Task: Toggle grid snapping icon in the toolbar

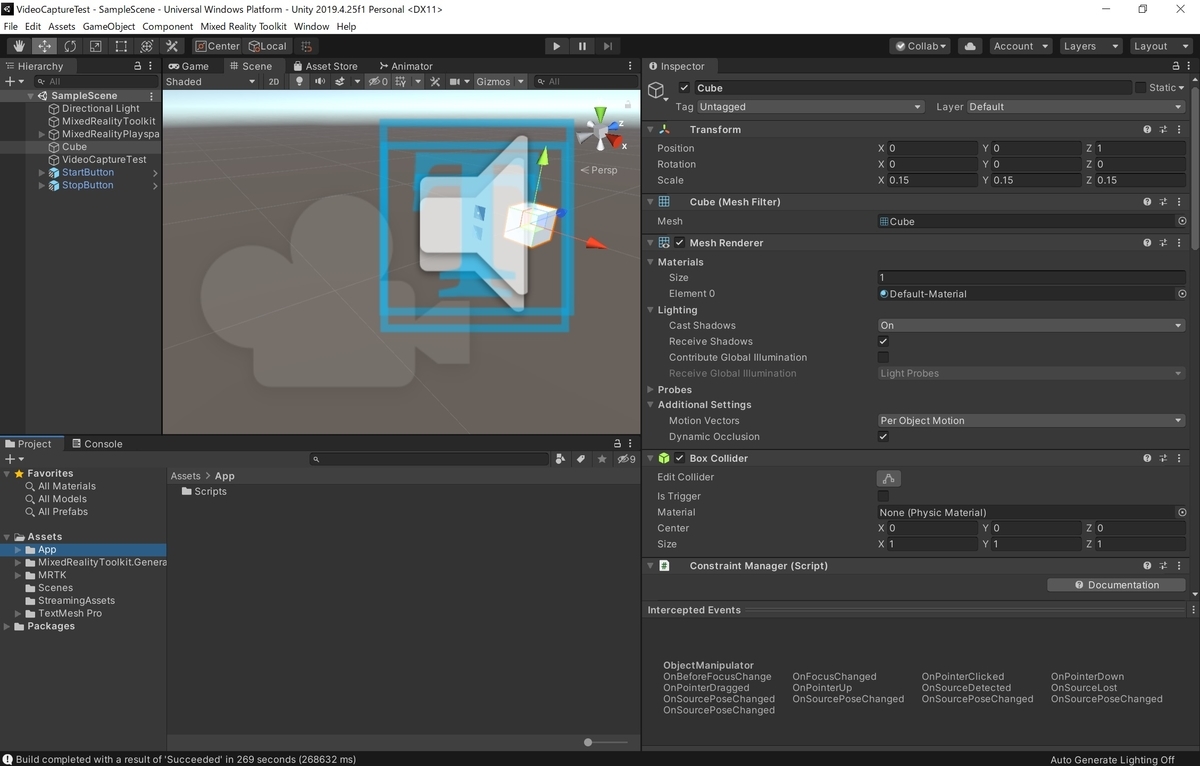Action: tap(307, 46)
